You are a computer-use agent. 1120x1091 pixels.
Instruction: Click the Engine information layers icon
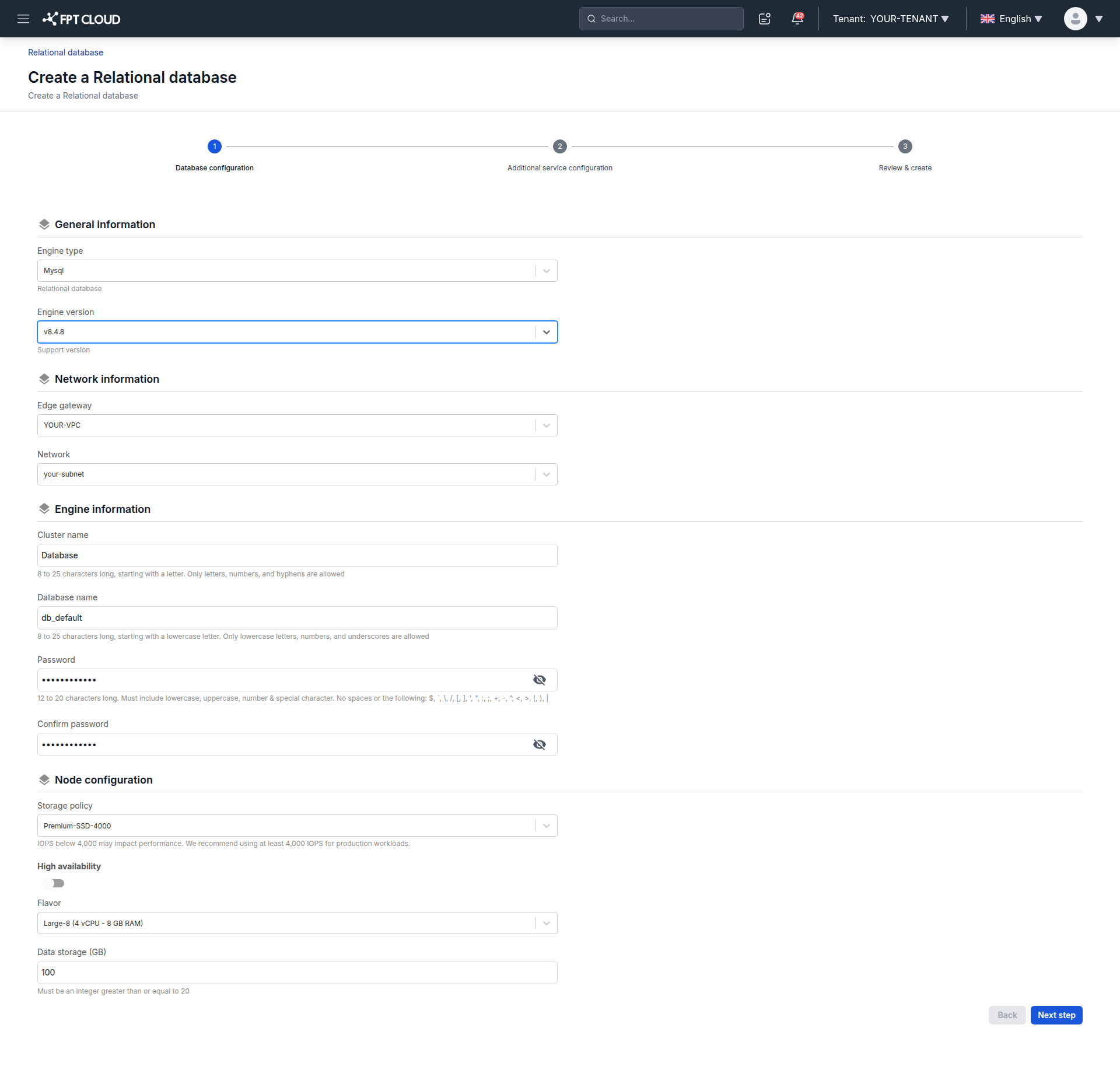(x=44, y=509)
